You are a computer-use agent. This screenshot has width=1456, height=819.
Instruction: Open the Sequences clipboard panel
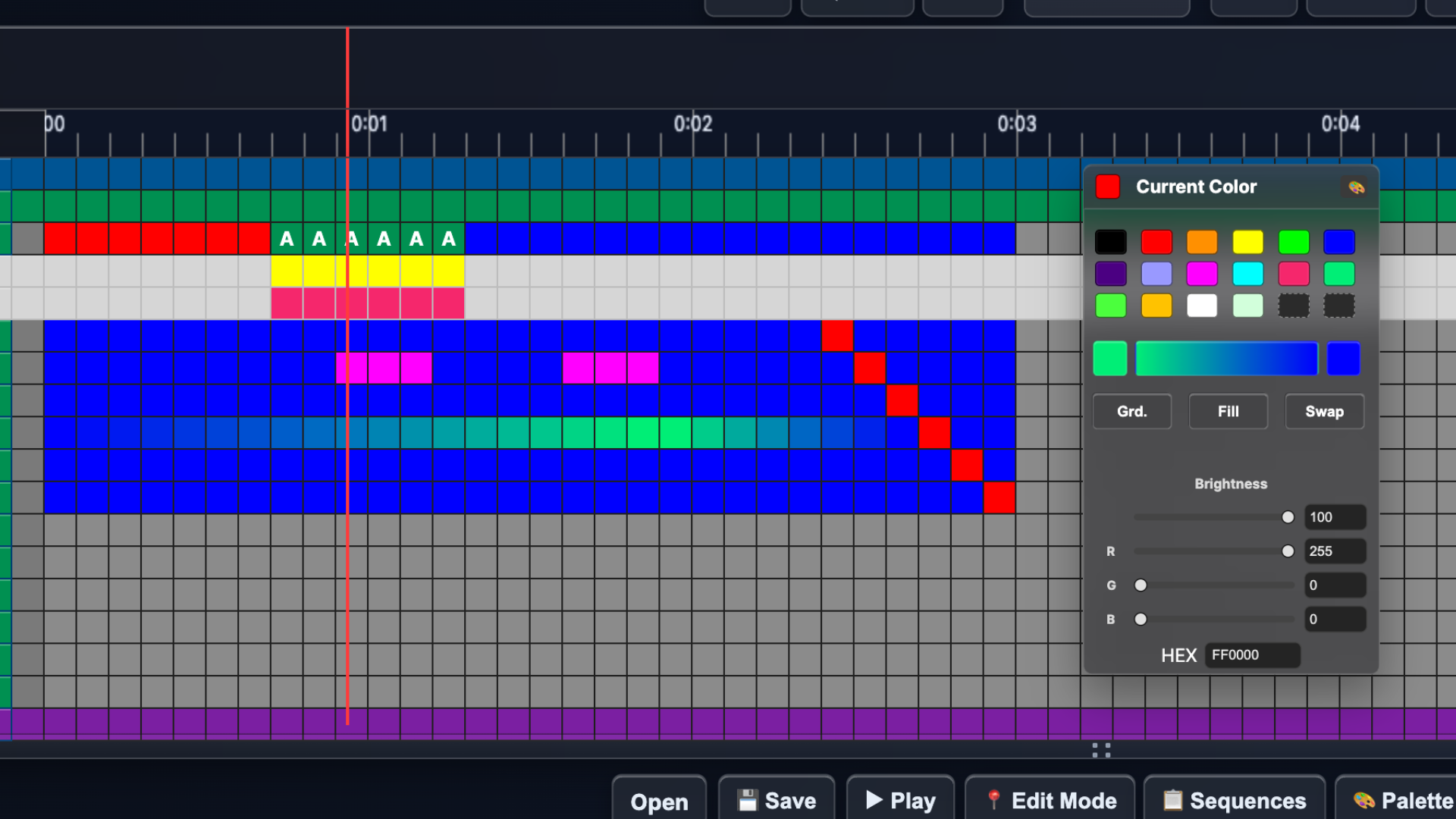1235,800
